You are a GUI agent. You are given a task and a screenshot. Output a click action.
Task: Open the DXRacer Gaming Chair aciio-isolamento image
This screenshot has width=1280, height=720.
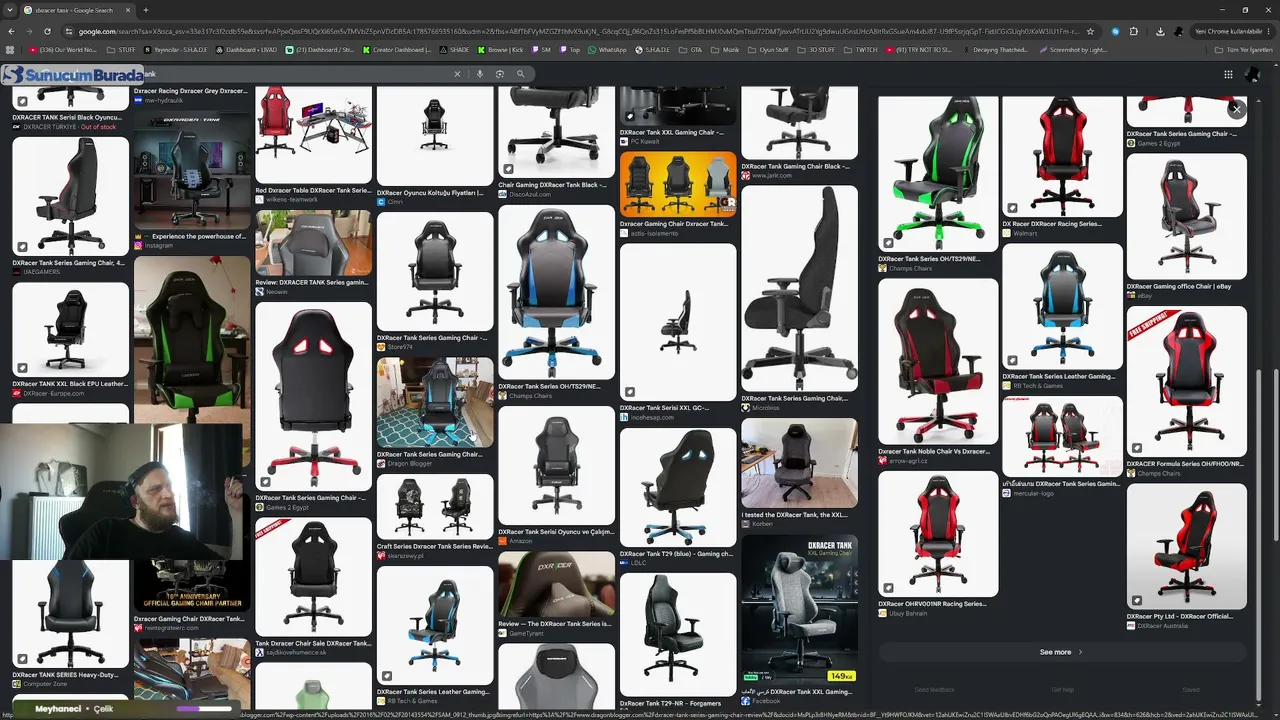[x=678, y=184]
